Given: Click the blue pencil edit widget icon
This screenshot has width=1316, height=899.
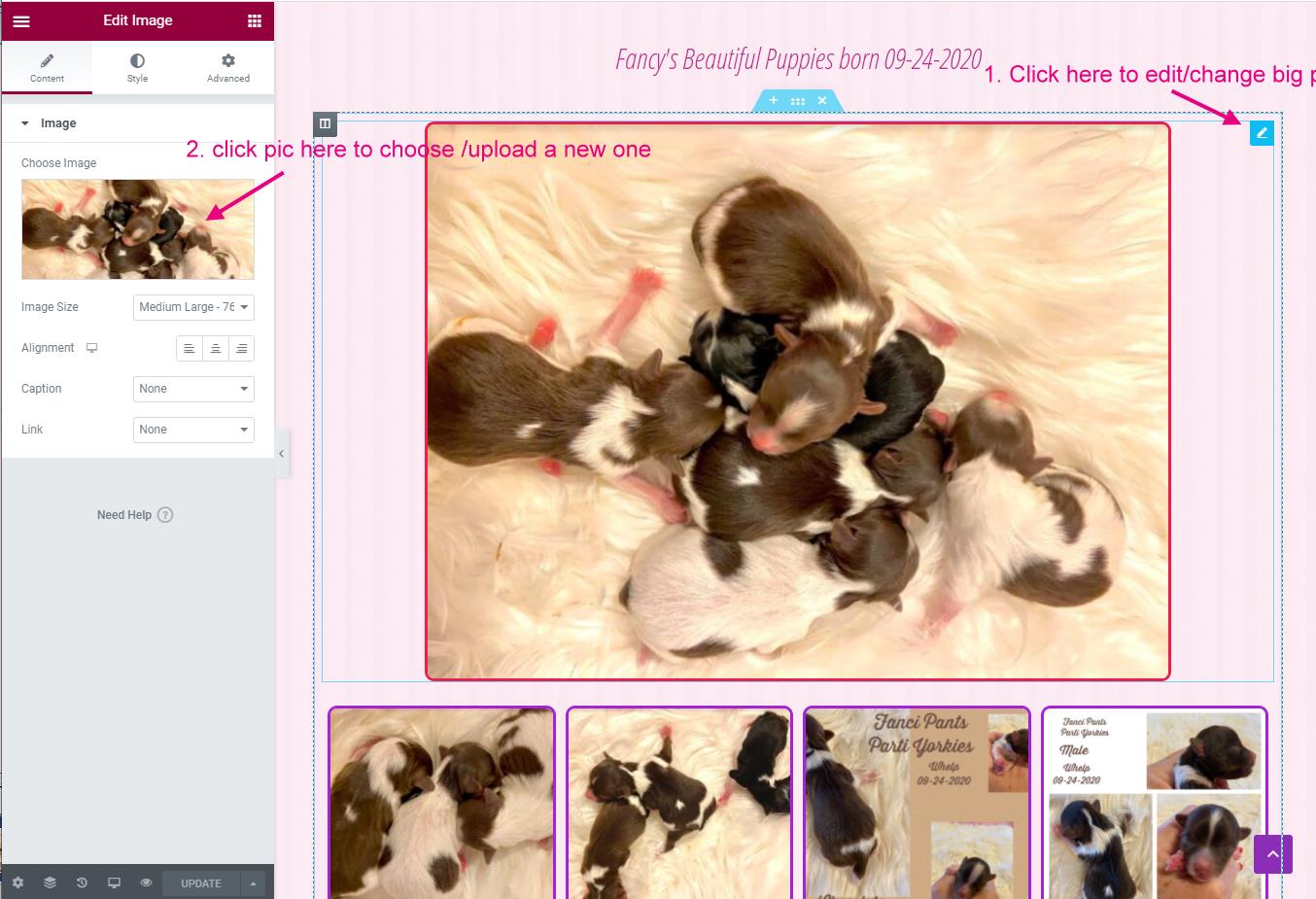Looking at the screenshot, I should click(1262, 133).
